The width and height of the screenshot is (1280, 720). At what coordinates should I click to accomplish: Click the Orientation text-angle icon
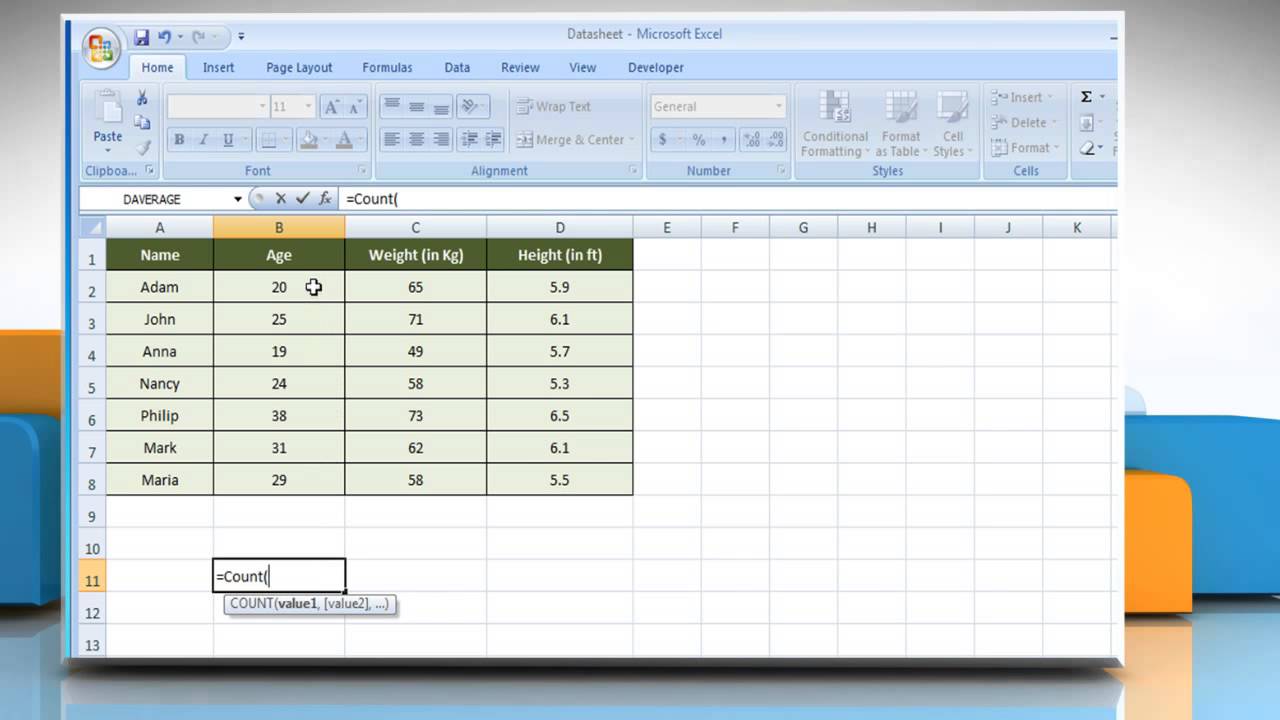click(x=472, y=106)
